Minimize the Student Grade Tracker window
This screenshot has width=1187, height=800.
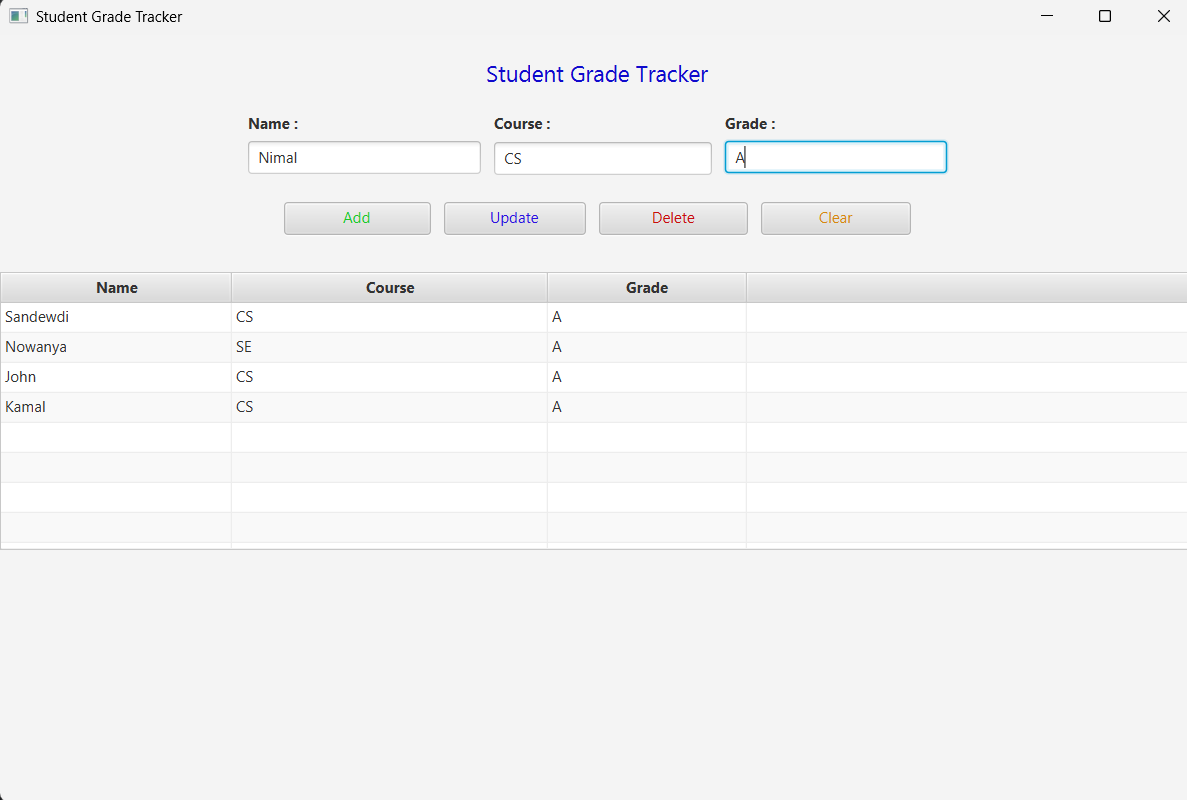[x=1047, y=16]
